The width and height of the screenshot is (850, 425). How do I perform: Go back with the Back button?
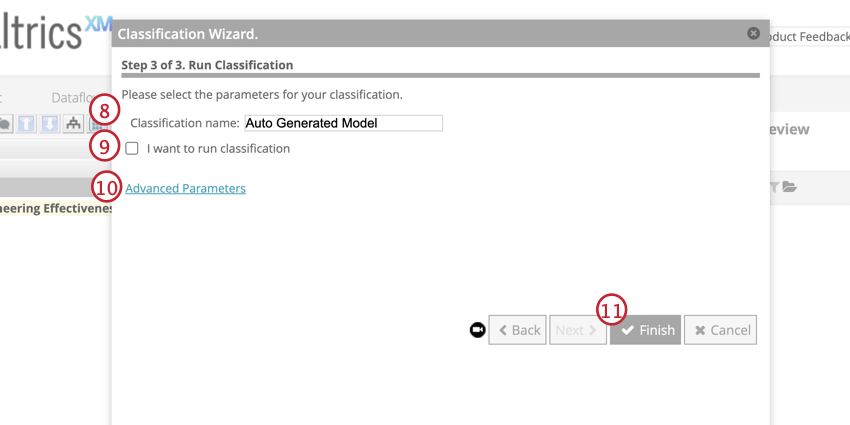tap(517, 330)
